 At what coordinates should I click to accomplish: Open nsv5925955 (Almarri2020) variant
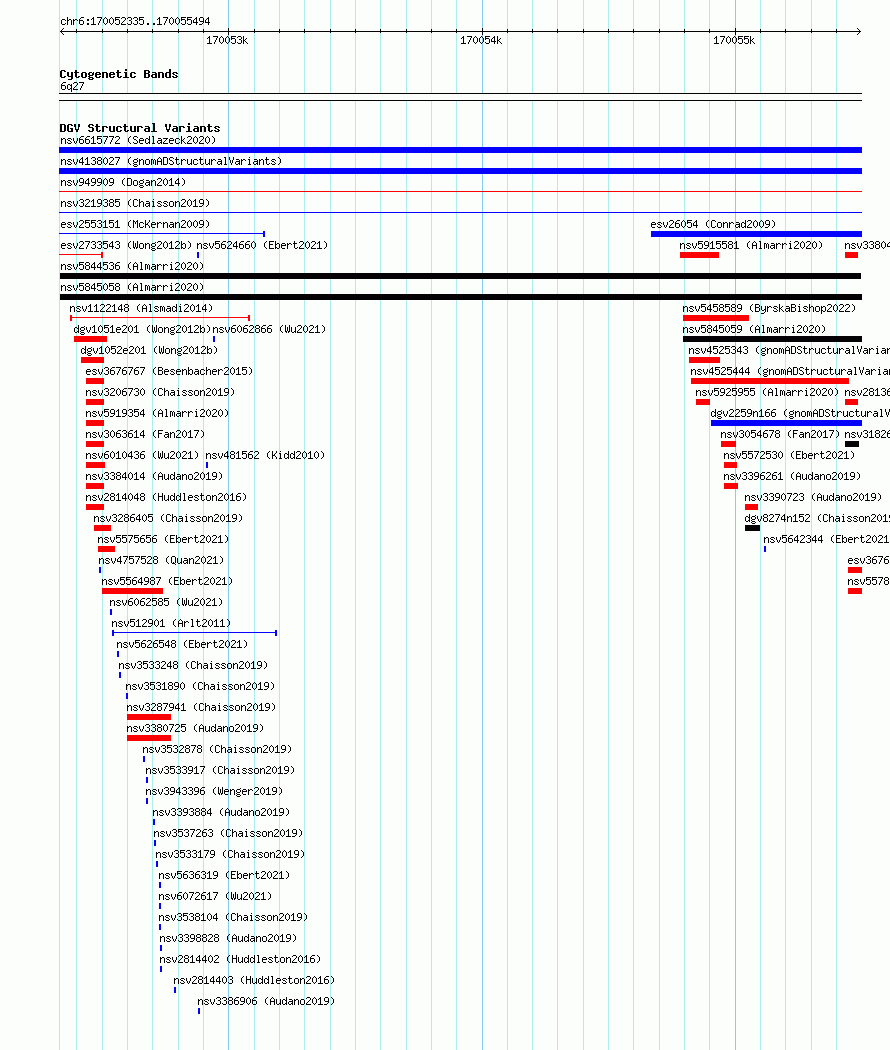point(767,392)
